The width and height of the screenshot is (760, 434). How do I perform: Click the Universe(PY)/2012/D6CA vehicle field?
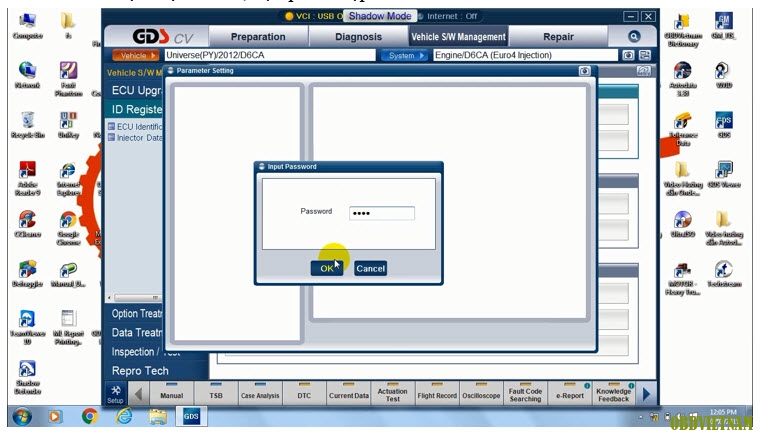click(269, 55)
